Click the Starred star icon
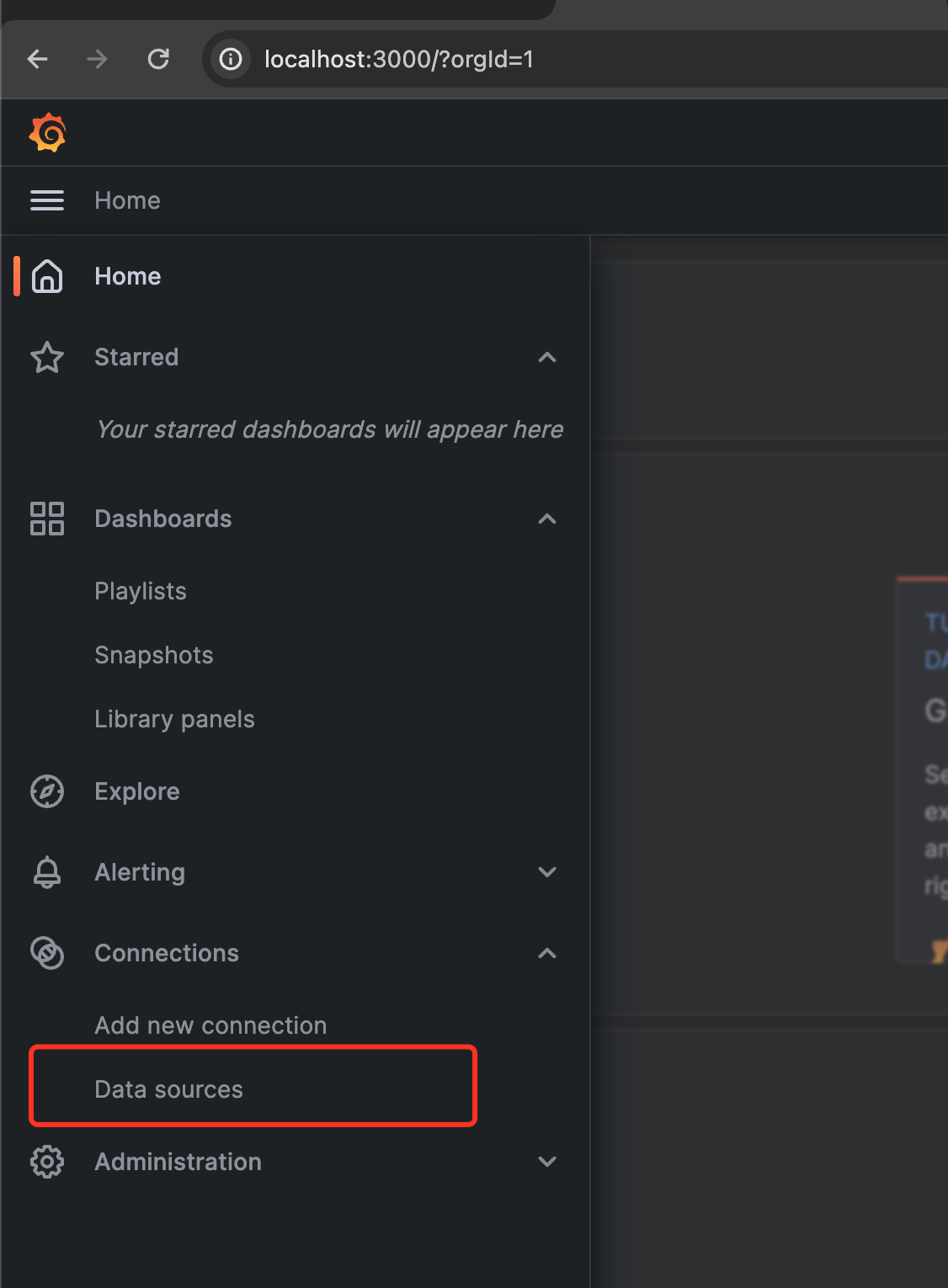 coord(47,357)
